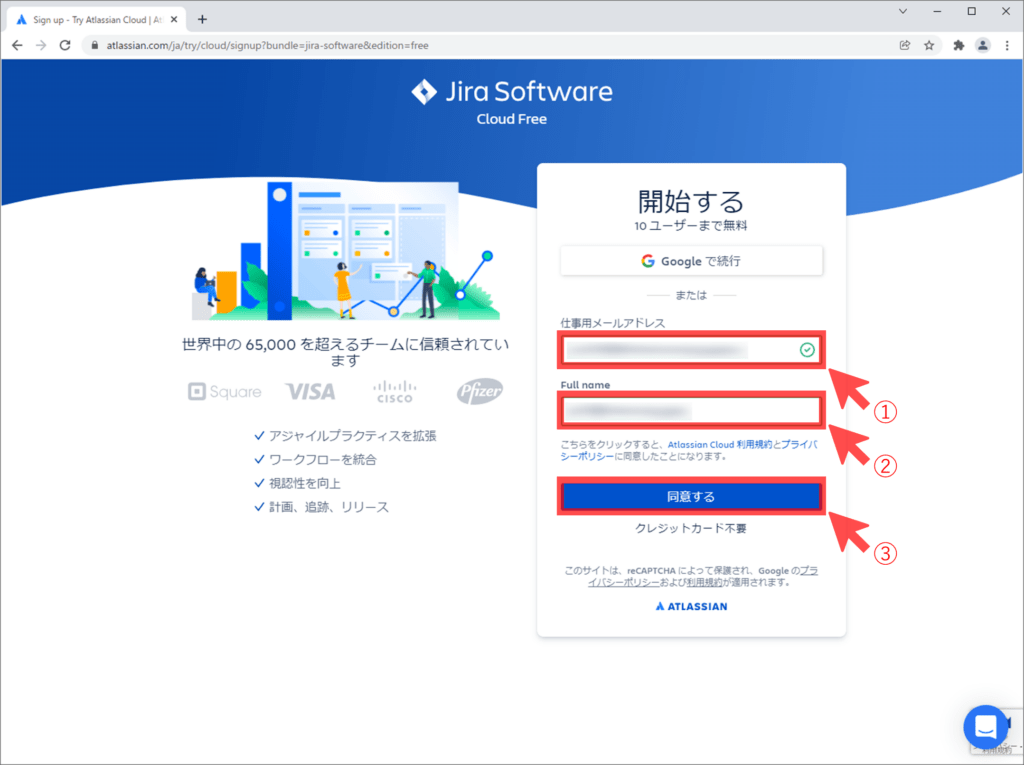This screenshot has width=1024, height=765.
Task: Click the padlock site info icon
Action: (94, 45)
